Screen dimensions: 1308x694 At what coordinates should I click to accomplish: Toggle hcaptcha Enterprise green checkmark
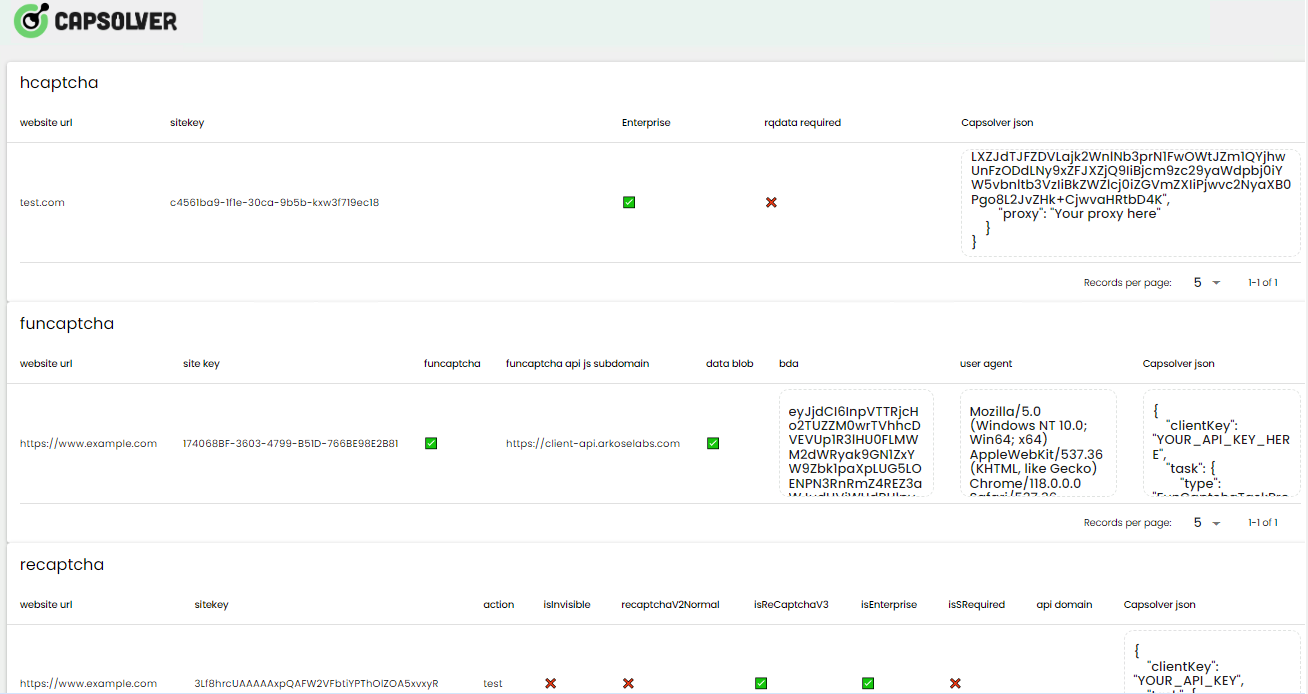[629, 203]
